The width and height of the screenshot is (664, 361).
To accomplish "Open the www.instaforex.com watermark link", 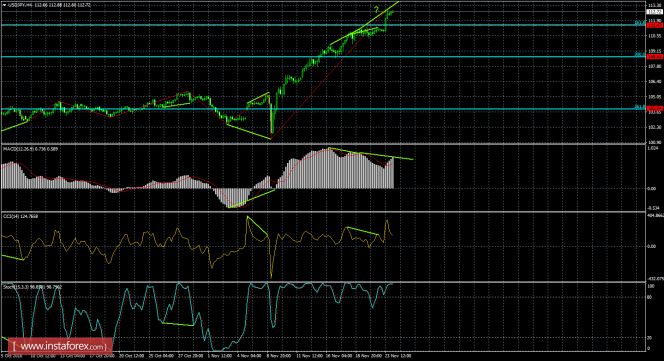I will click(61, 346).
